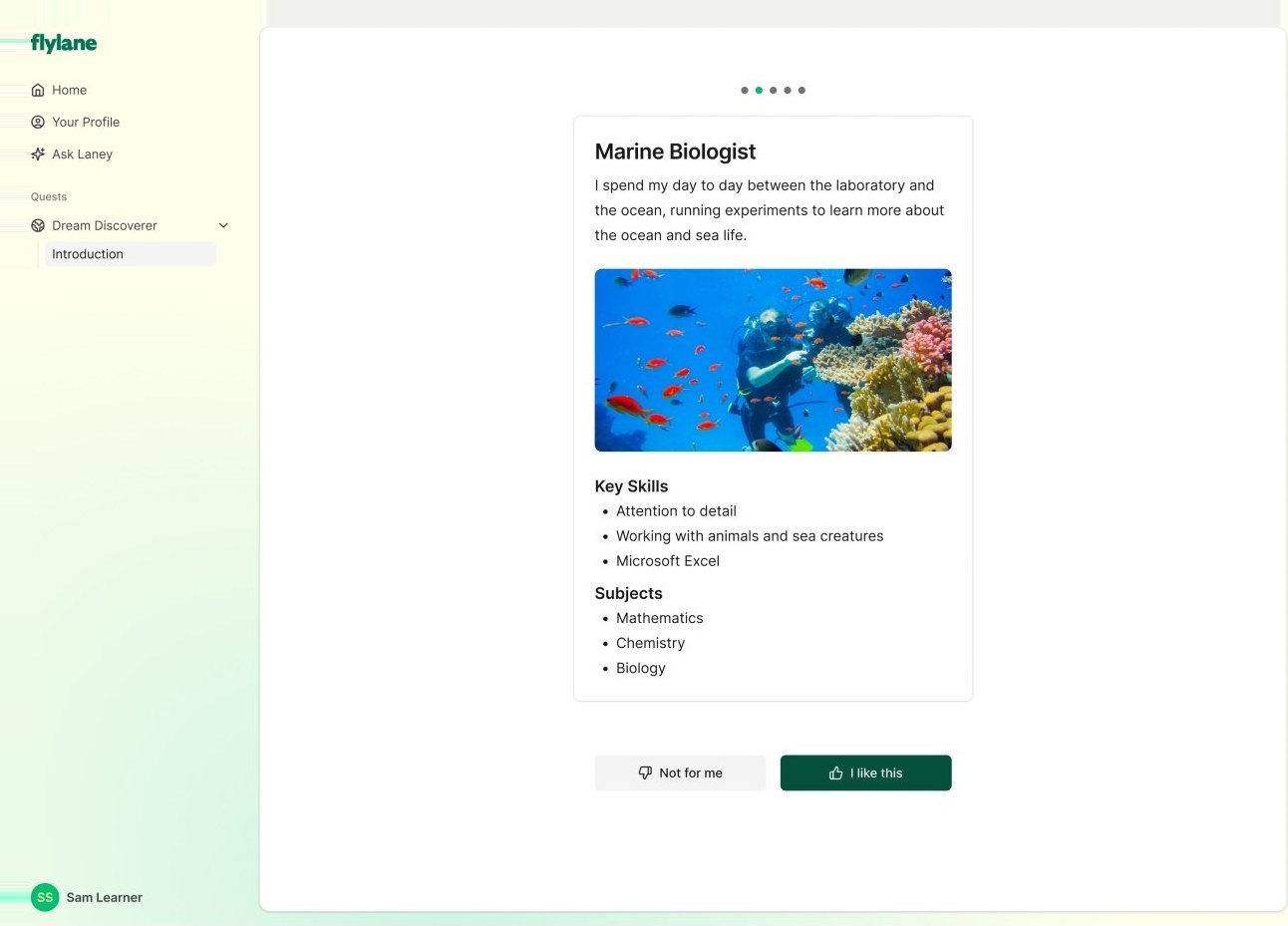Click the Microsoft Excel skill
Image resolution: width=1288 pixels, height=926 pixels.
point(668,561)
